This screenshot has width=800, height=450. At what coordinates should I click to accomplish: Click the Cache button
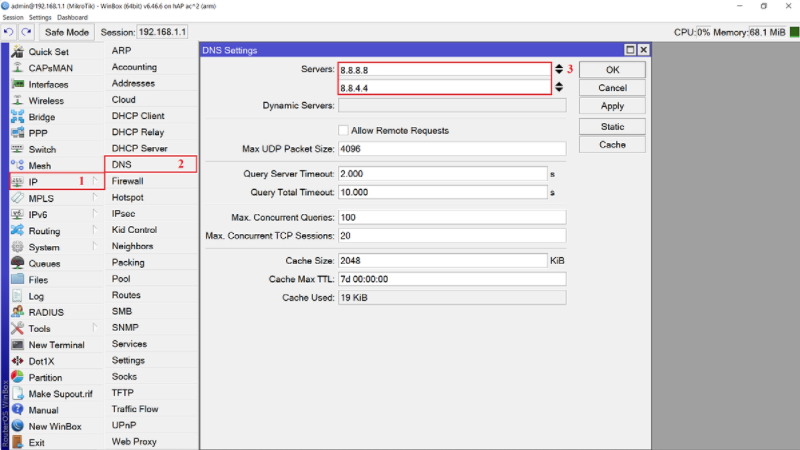(x=612, y=145)
